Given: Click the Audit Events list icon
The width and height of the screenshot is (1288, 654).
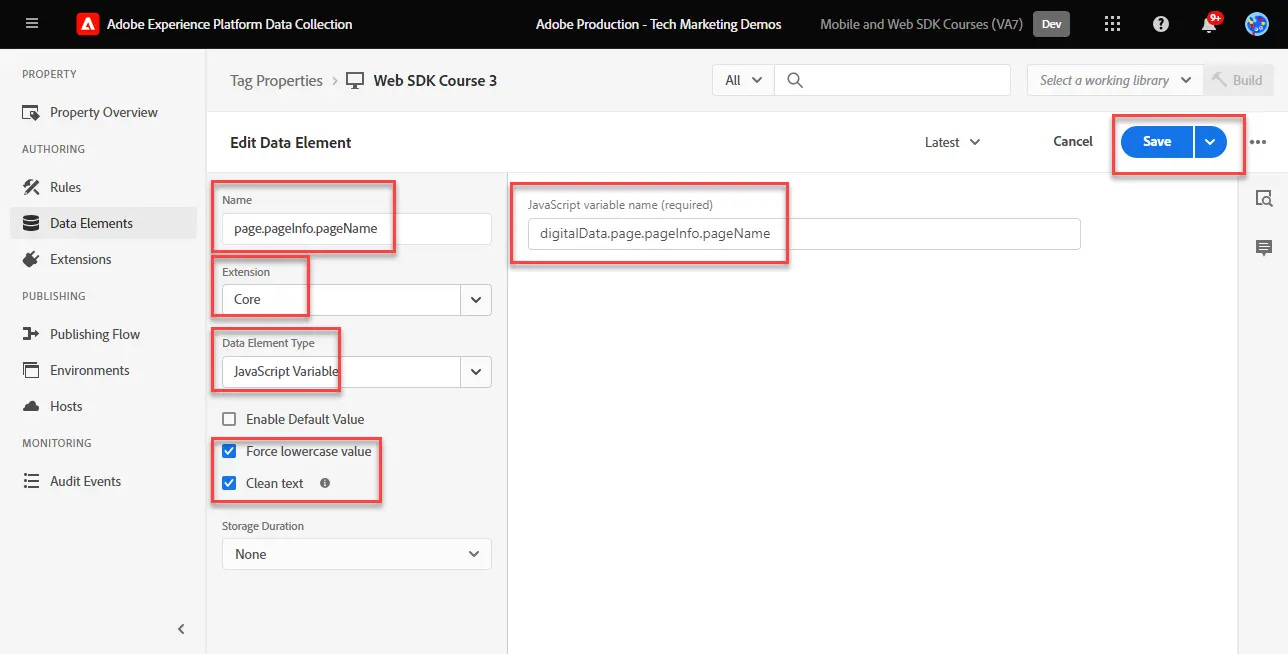Looking at the screenshot, I should click(31, 481).
